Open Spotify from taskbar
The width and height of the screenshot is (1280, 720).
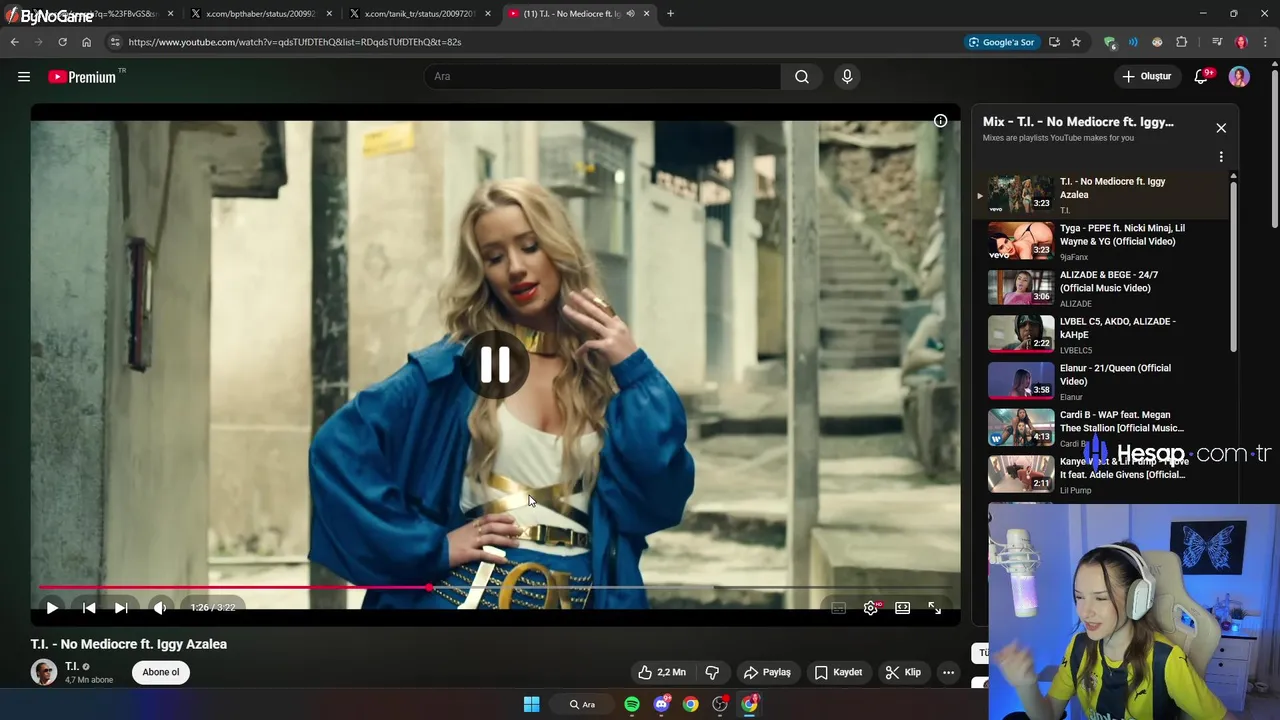click(x=632, y=704)
